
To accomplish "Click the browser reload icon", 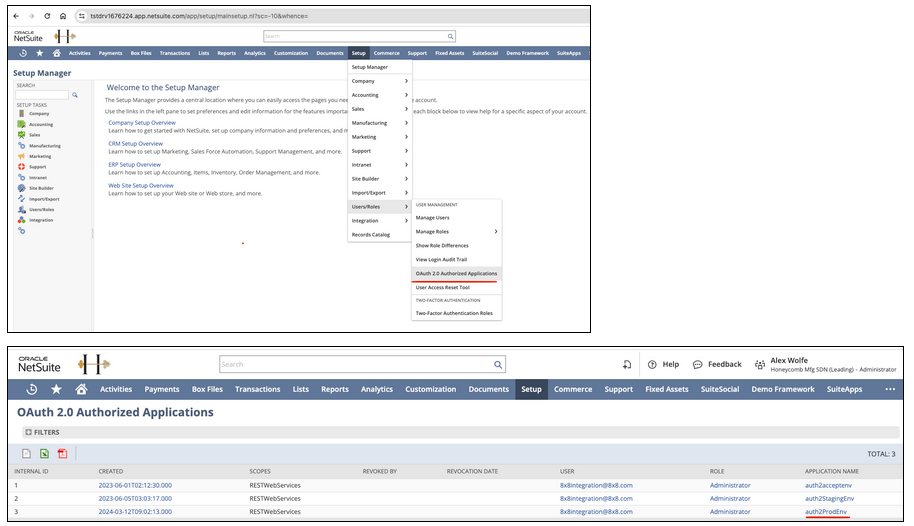I will click(x=47, y=16).
